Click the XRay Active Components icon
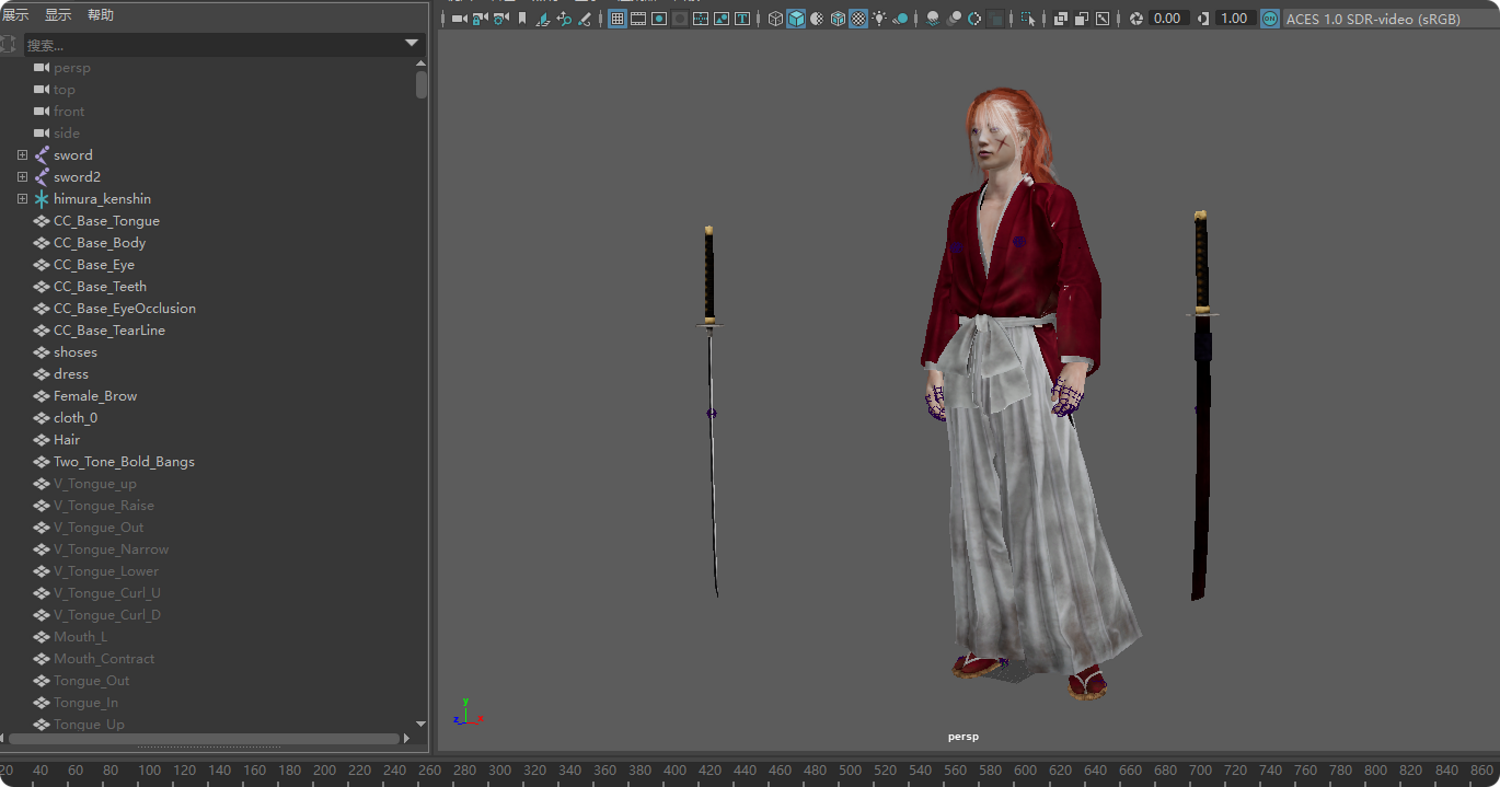 coord(1081,18)
